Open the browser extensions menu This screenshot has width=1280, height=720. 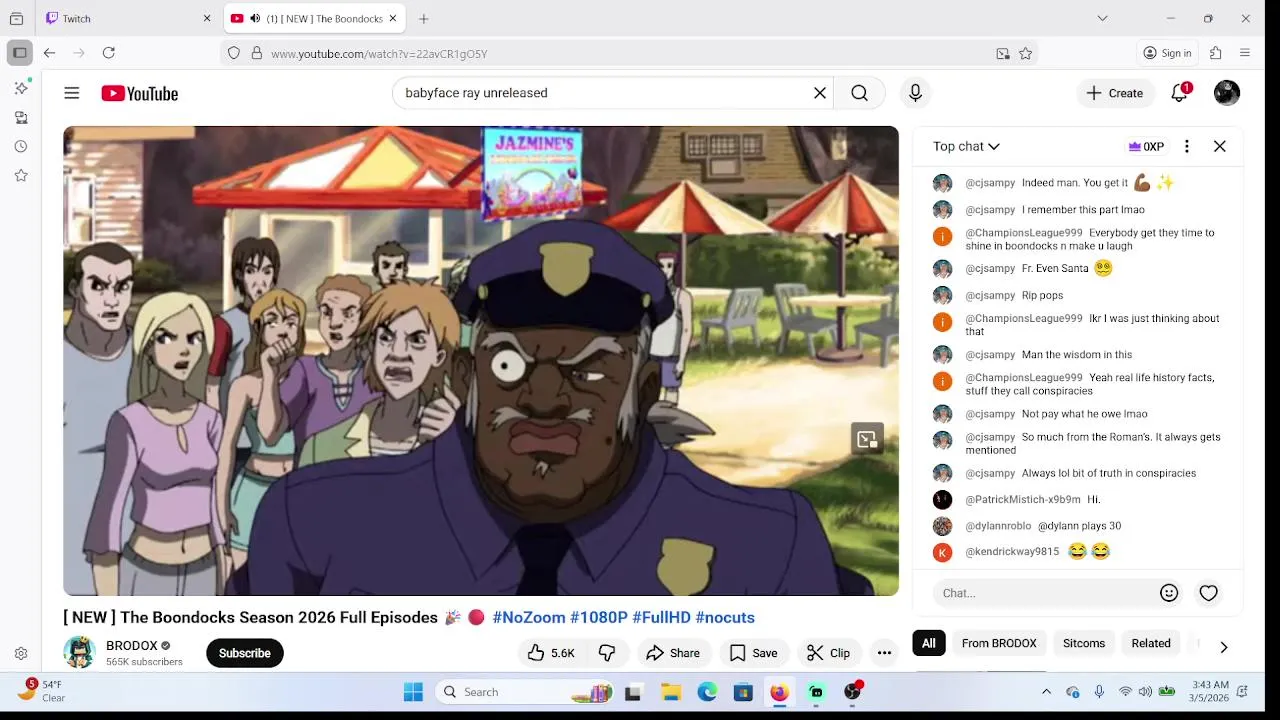[1216, 53]
